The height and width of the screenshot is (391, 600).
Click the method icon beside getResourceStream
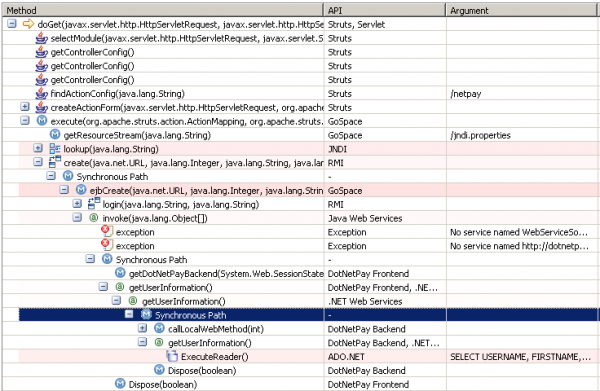55,135
